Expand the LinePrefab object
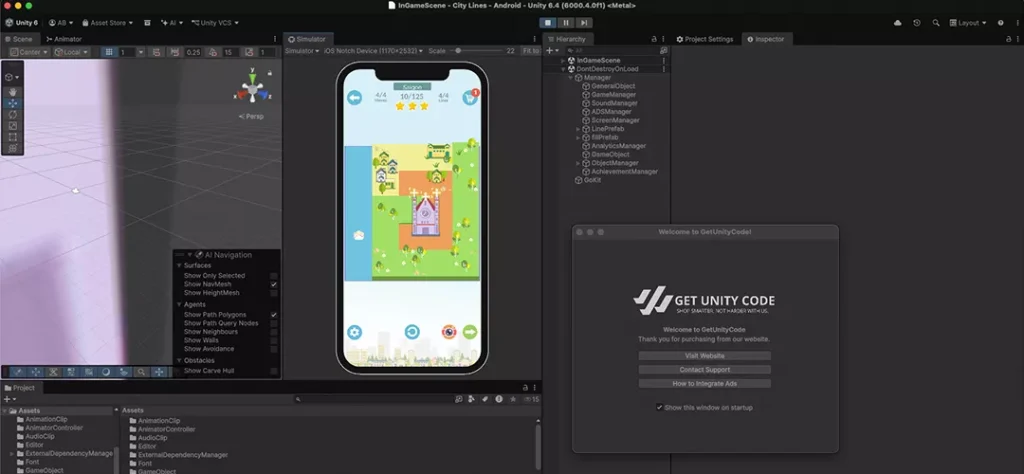 pos(578,129)
